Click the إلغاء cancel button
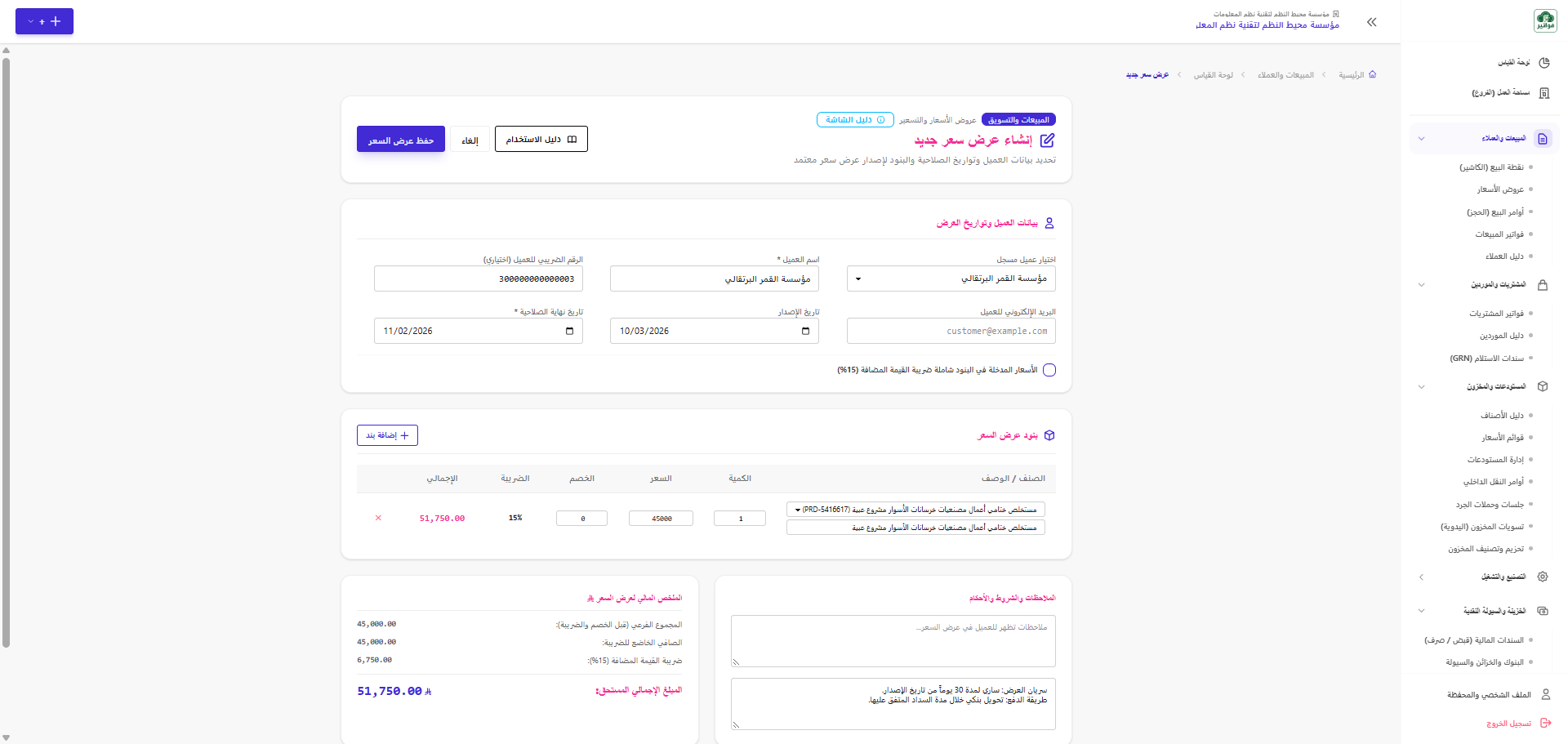The width and height of the screenshot is (1568, 744). click(x=470, y=140)
